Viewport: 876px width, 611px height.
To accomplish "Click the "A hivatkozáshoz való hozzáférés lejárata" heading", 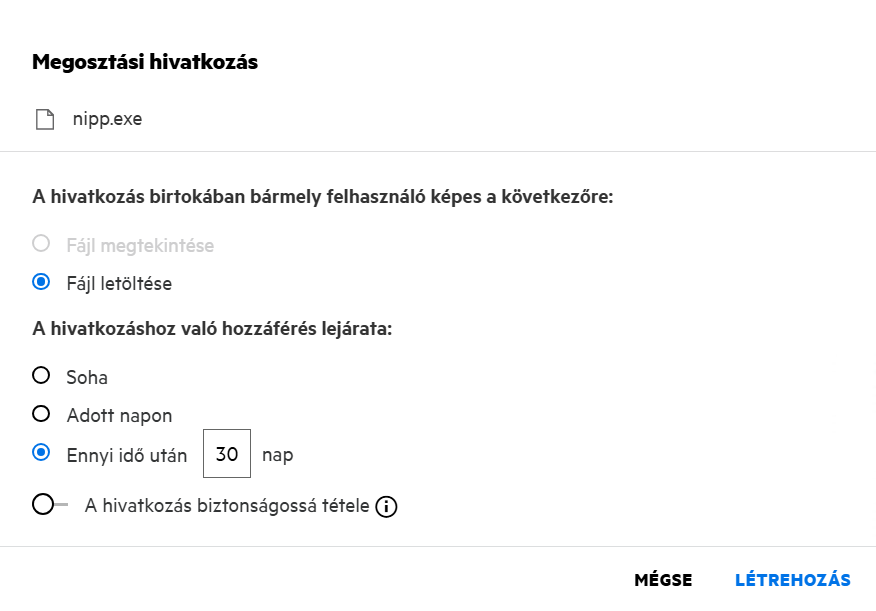I will coord(212,328).
